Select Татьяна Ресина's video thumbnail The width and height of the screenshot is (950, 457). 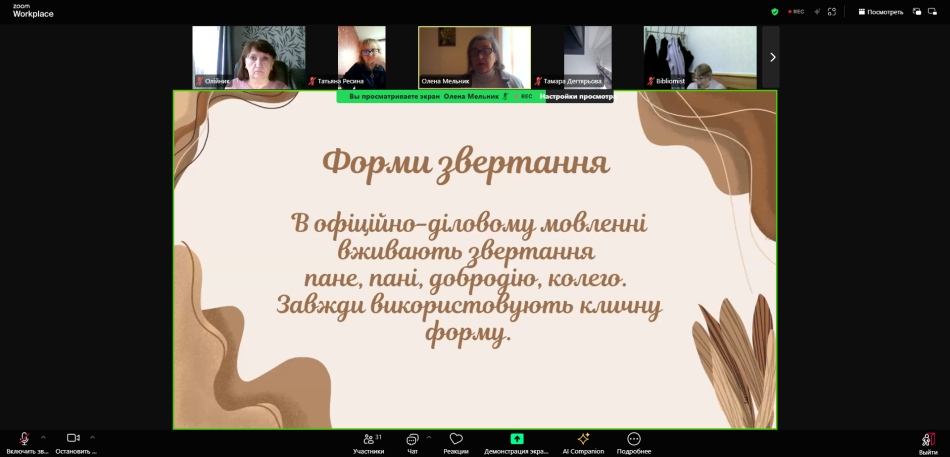[361, 57]
